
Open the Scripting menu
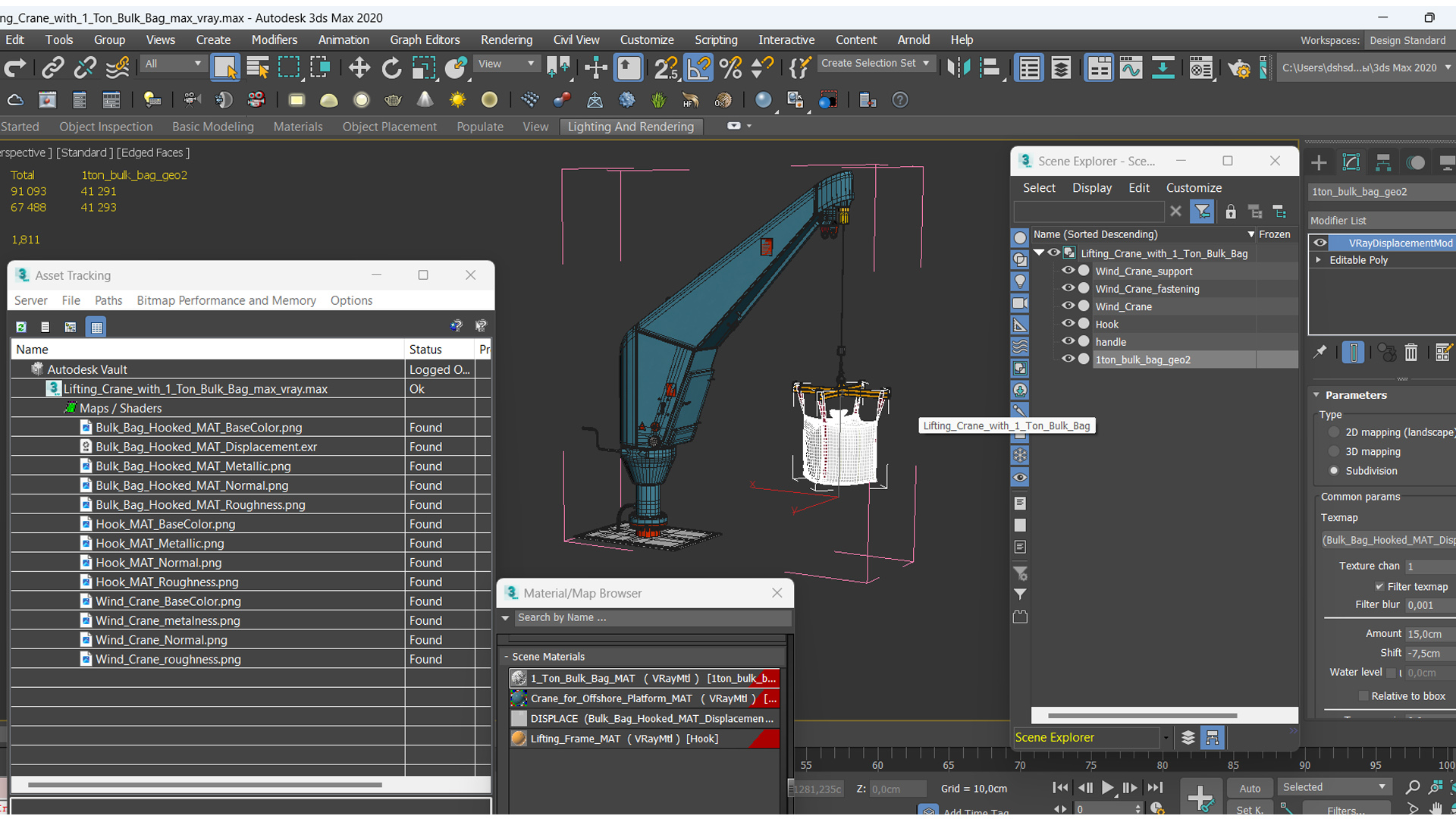pos(716,40)
